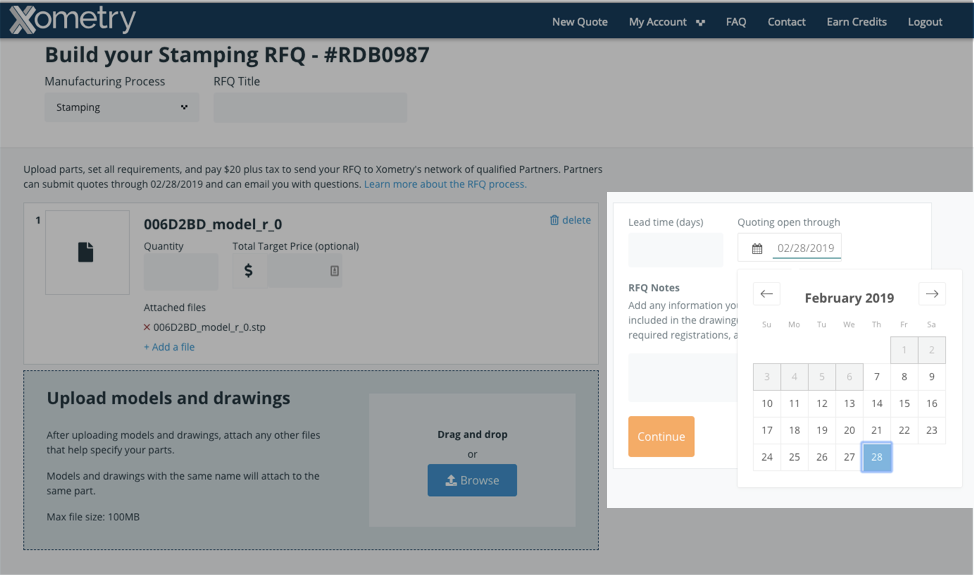
Task: Select February 19 in the calendar
Action: (822, 430)
